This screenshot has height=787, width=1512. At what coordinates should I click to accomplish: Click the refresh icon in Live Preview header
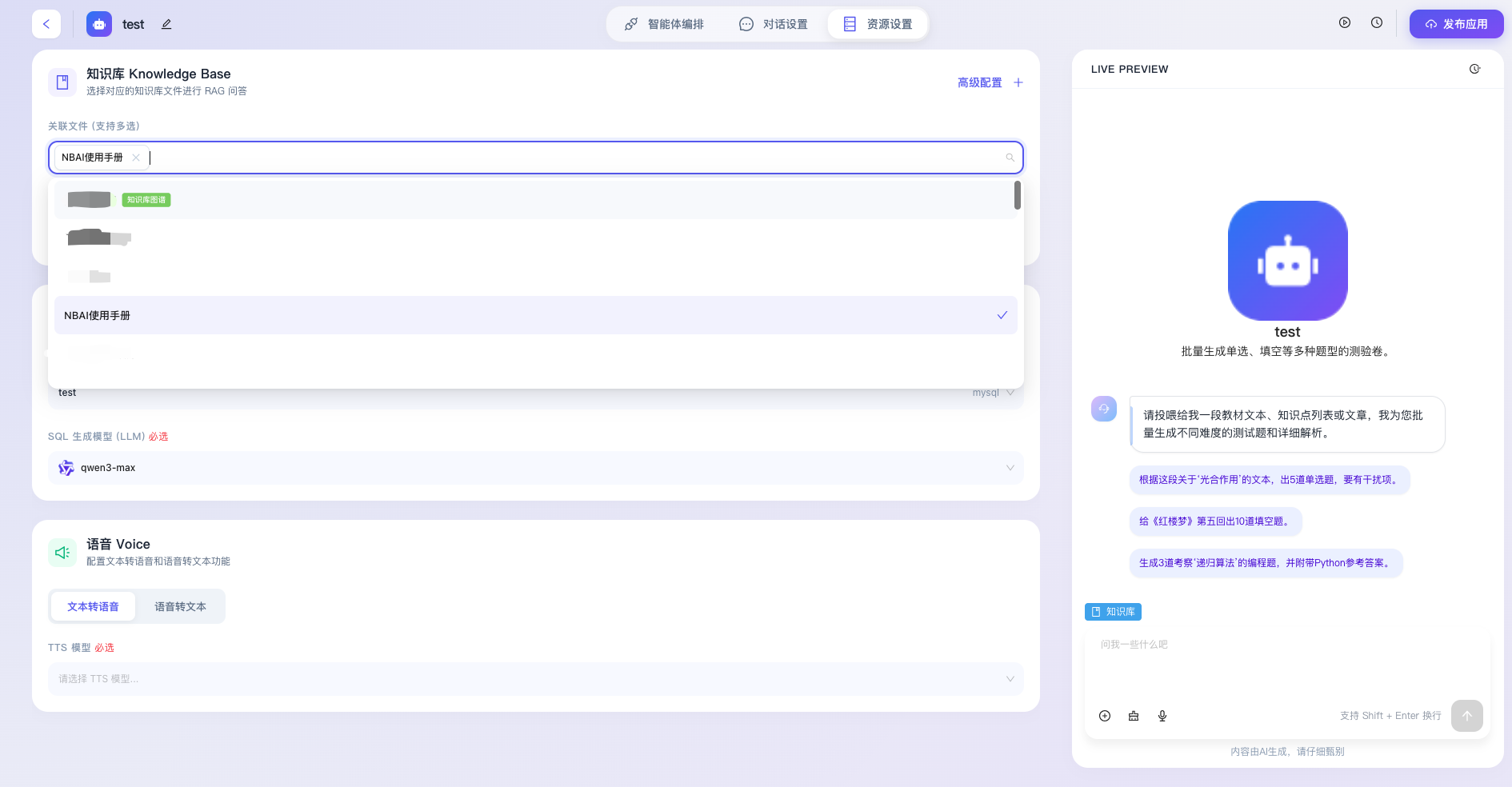tap(1475, 70)
